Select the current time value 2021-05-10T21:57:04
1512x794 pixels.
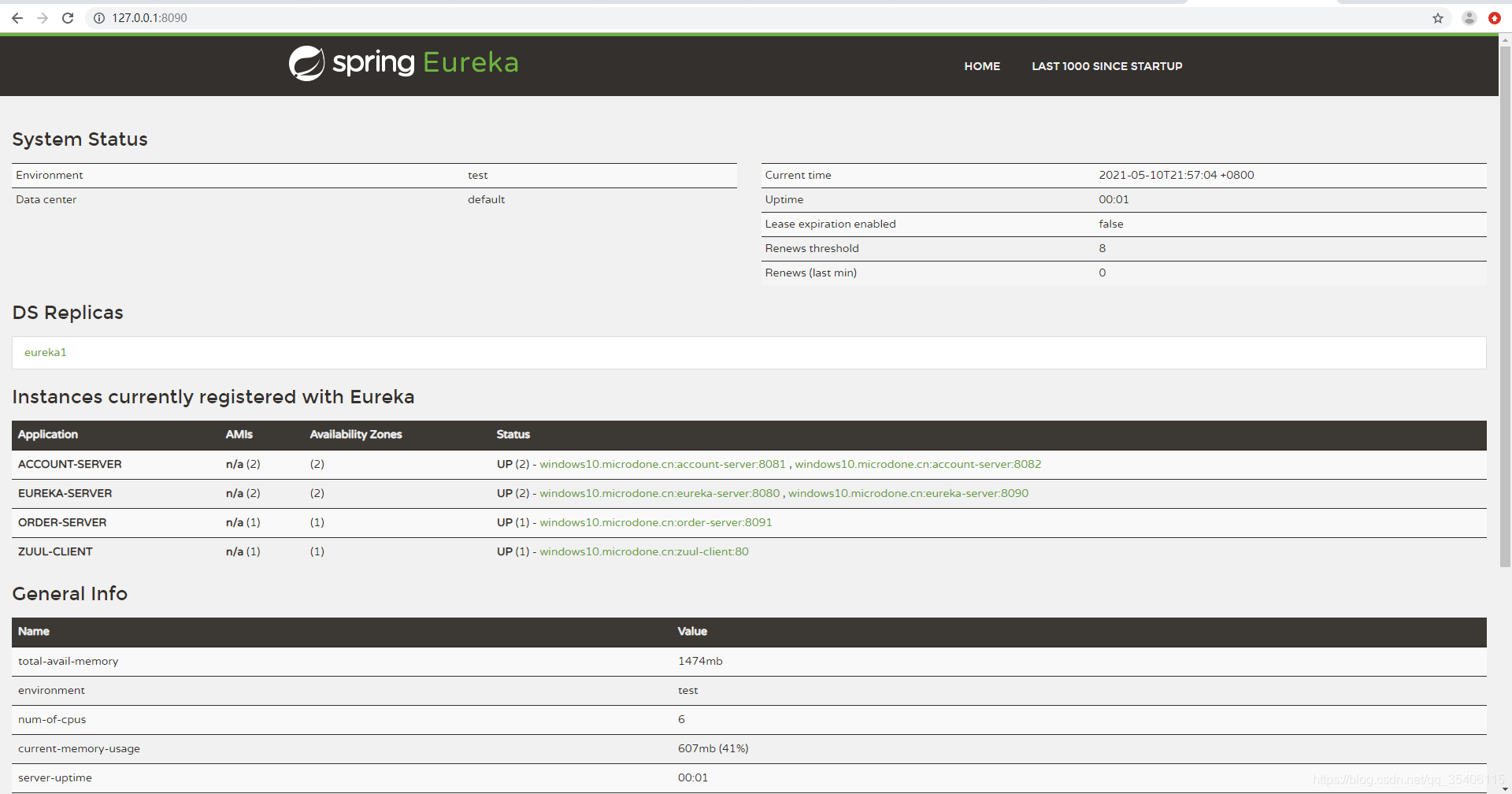pyautogui.click(x=1177, y=175)
